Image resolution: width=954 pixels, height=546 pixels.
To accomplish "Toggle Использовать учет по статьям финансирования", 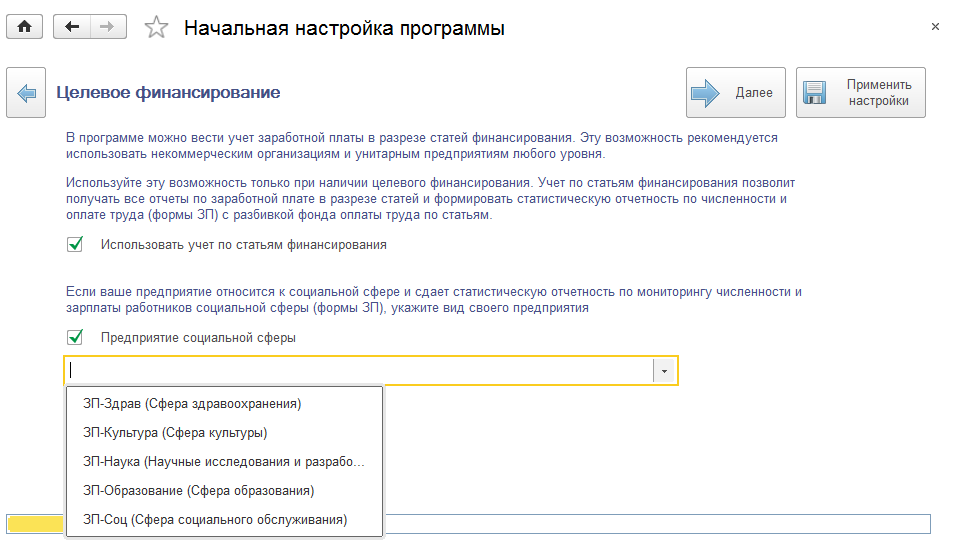I will [x=75, y=245].
